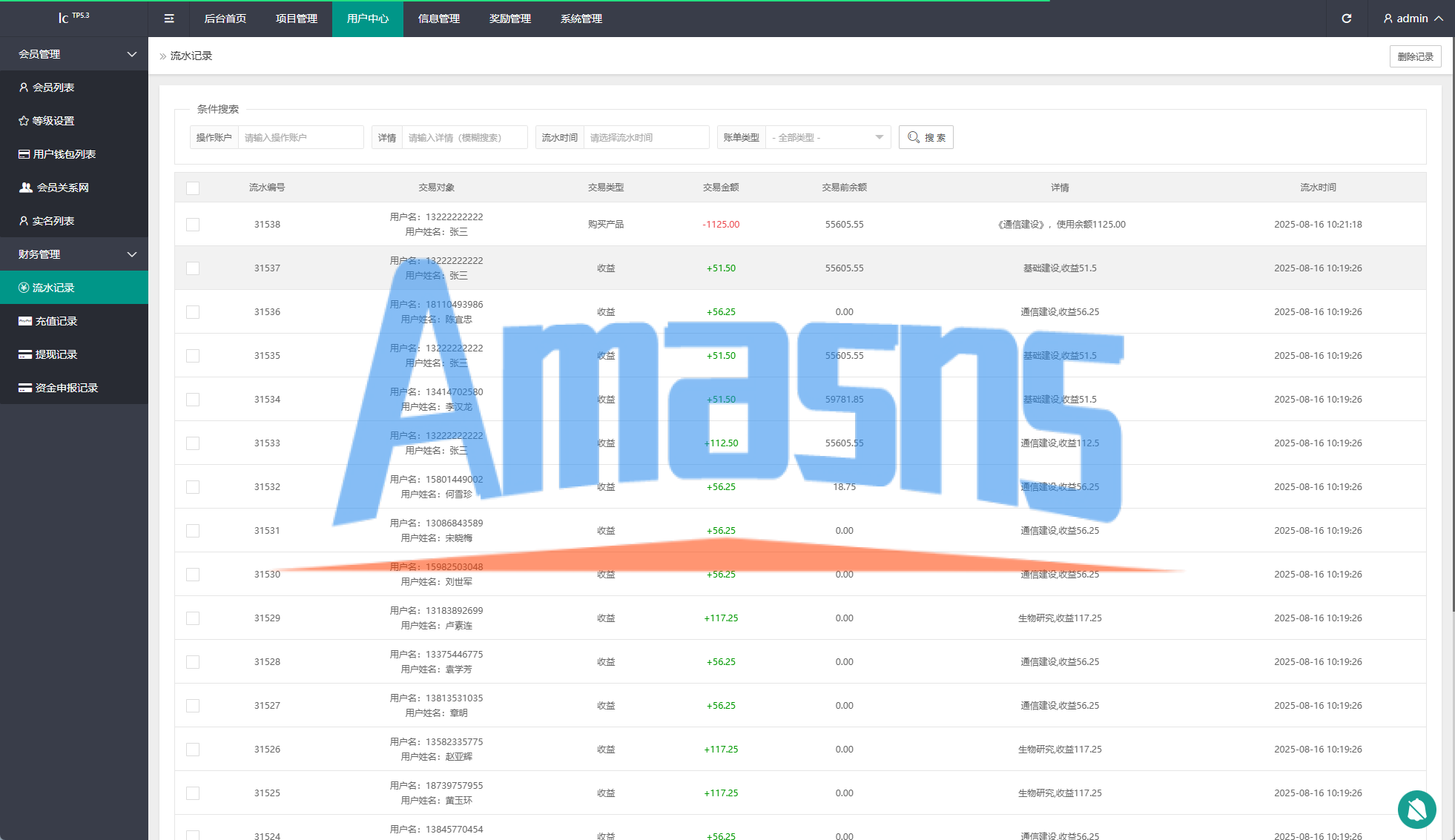This screenshot has height=840, width=1455.
Task: Check the row 31535 checkbox
Action: (193, 356)
